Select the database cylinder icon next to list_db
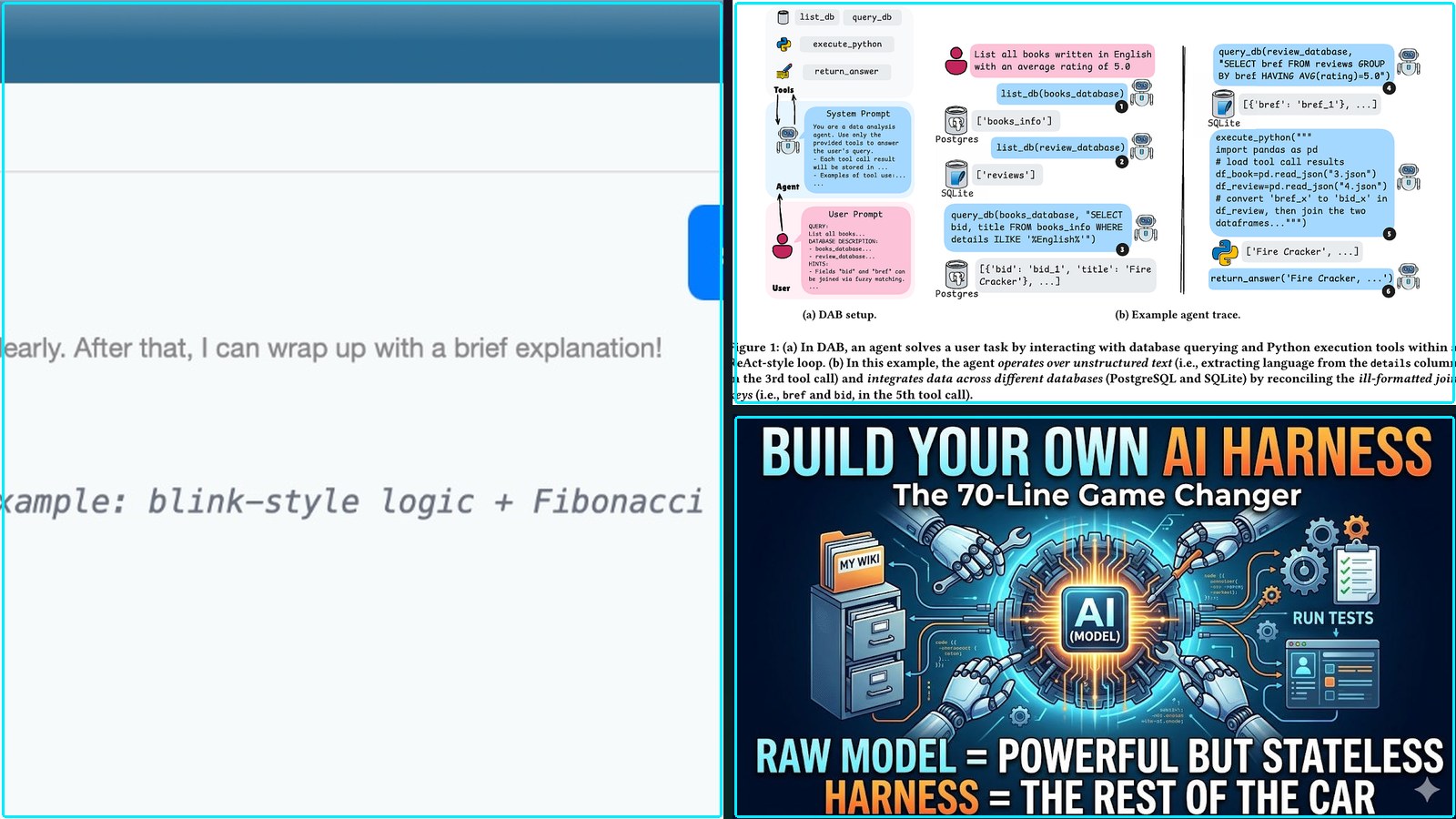1456x819 pixels. (783, 17)
